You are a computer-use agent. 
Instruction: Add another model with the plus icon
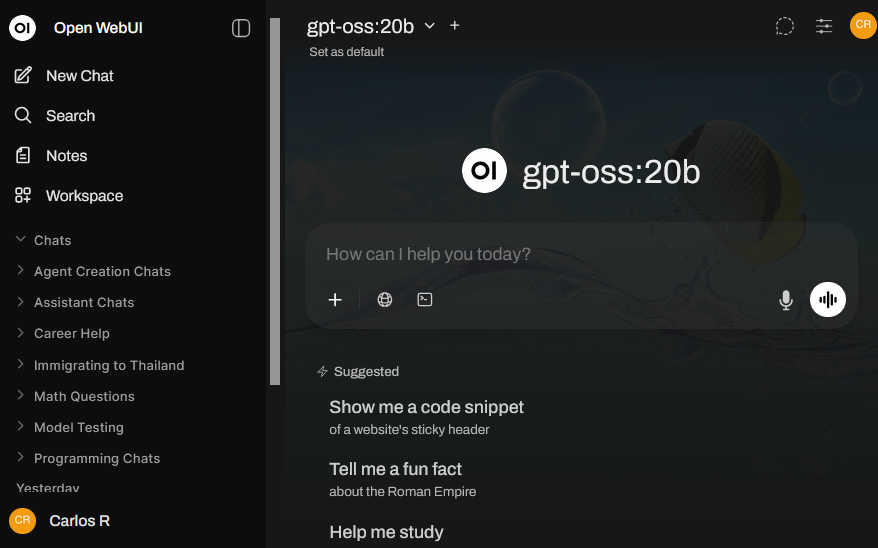tap(455, 26)
